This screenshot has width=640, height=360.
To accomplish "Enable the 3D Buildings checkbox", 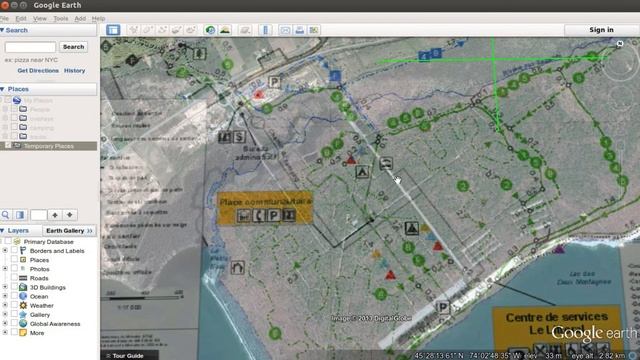I will [14, 287].
